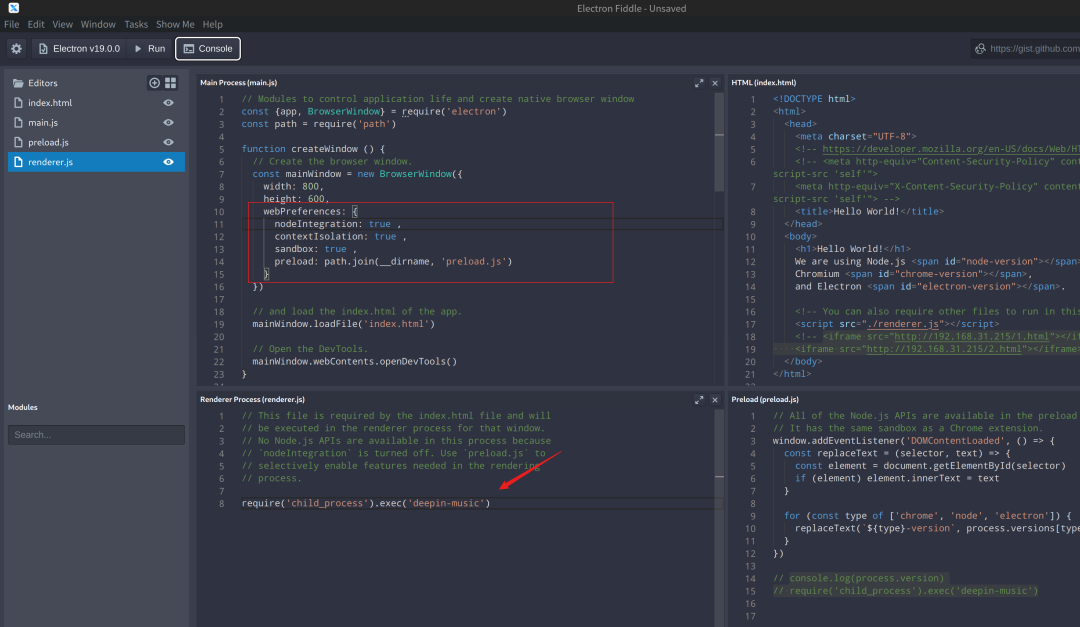
Task: Open the Edit menu
Action: 36,24
